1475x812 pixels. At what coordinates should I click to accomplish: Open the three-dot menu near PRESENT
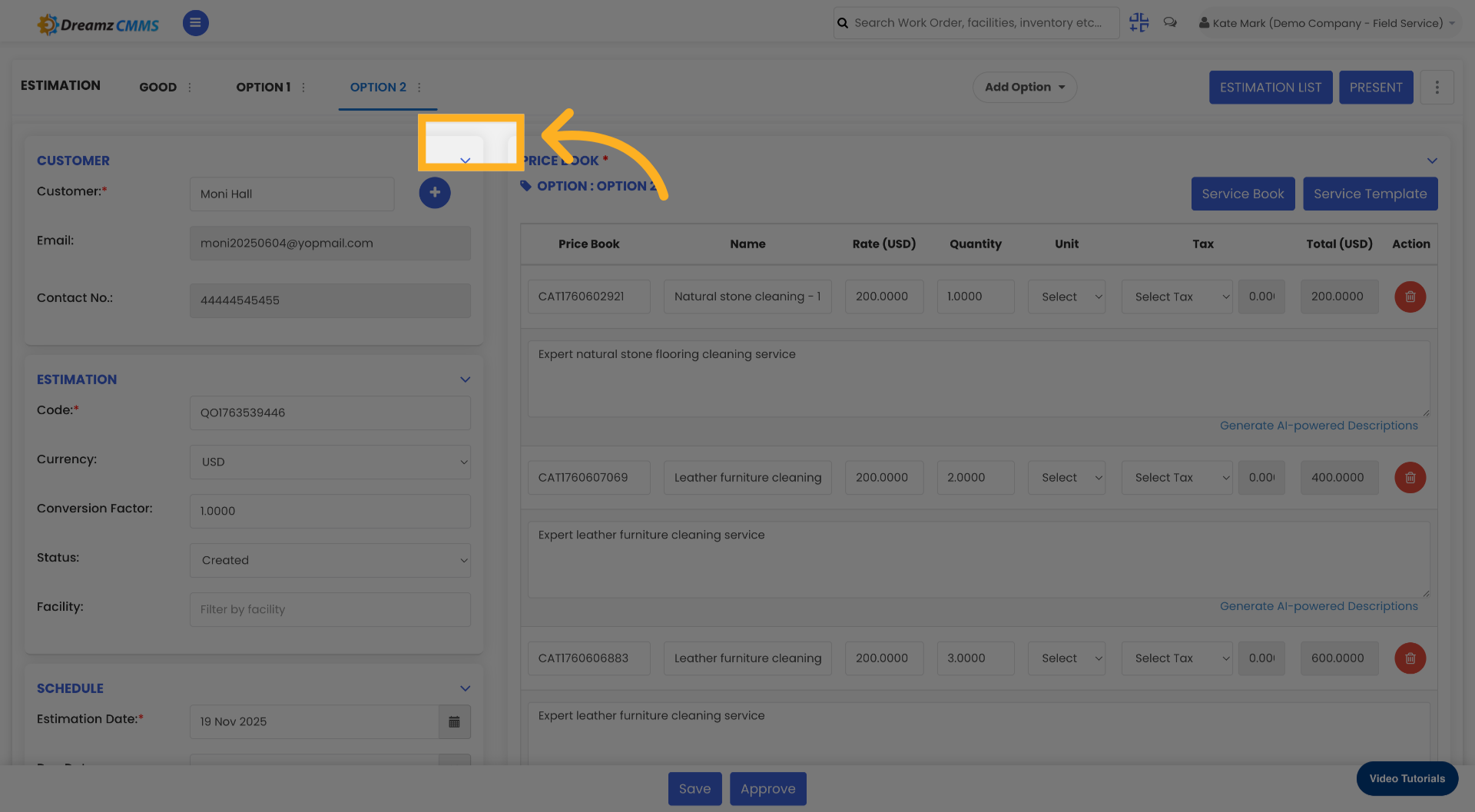pos(1437,87)
